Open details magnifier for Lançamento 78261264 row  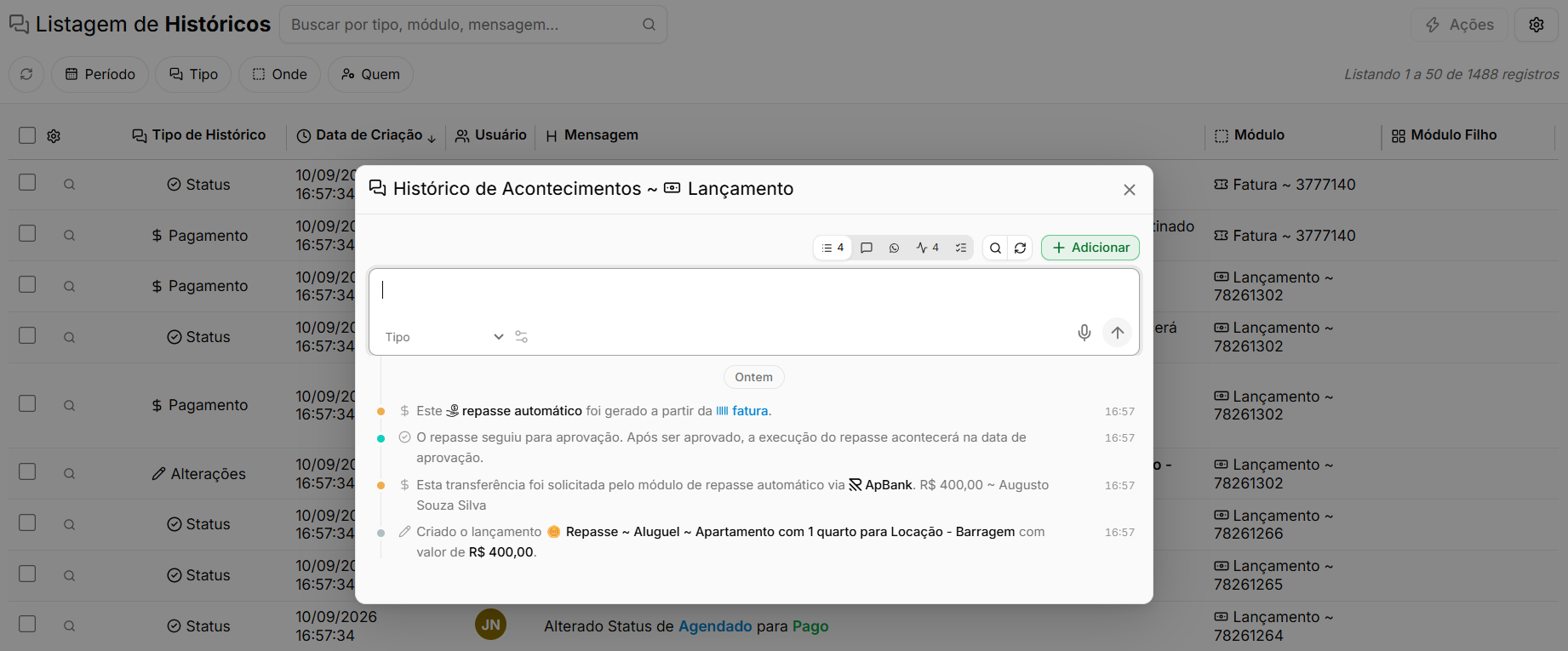tap(70, 626)
